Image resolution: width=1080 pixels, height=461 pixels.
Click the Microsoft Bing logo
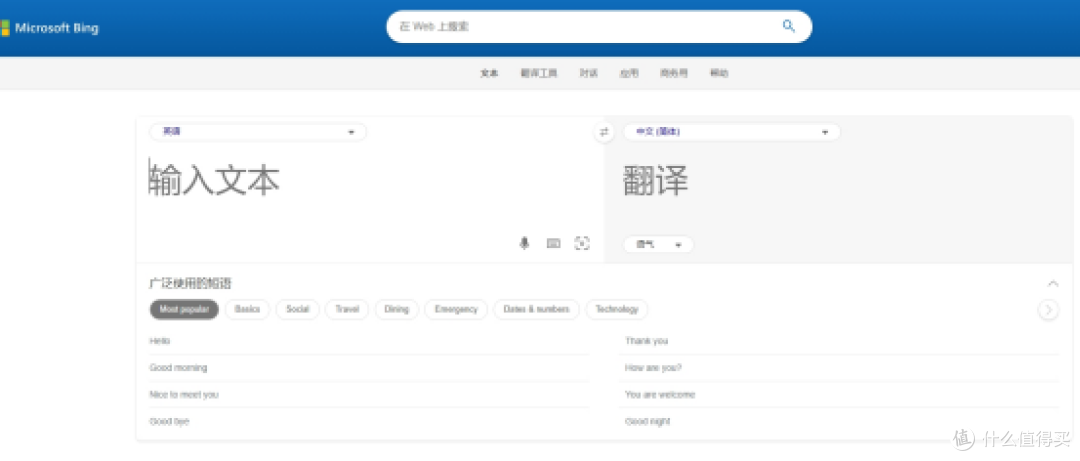point(49,28)
